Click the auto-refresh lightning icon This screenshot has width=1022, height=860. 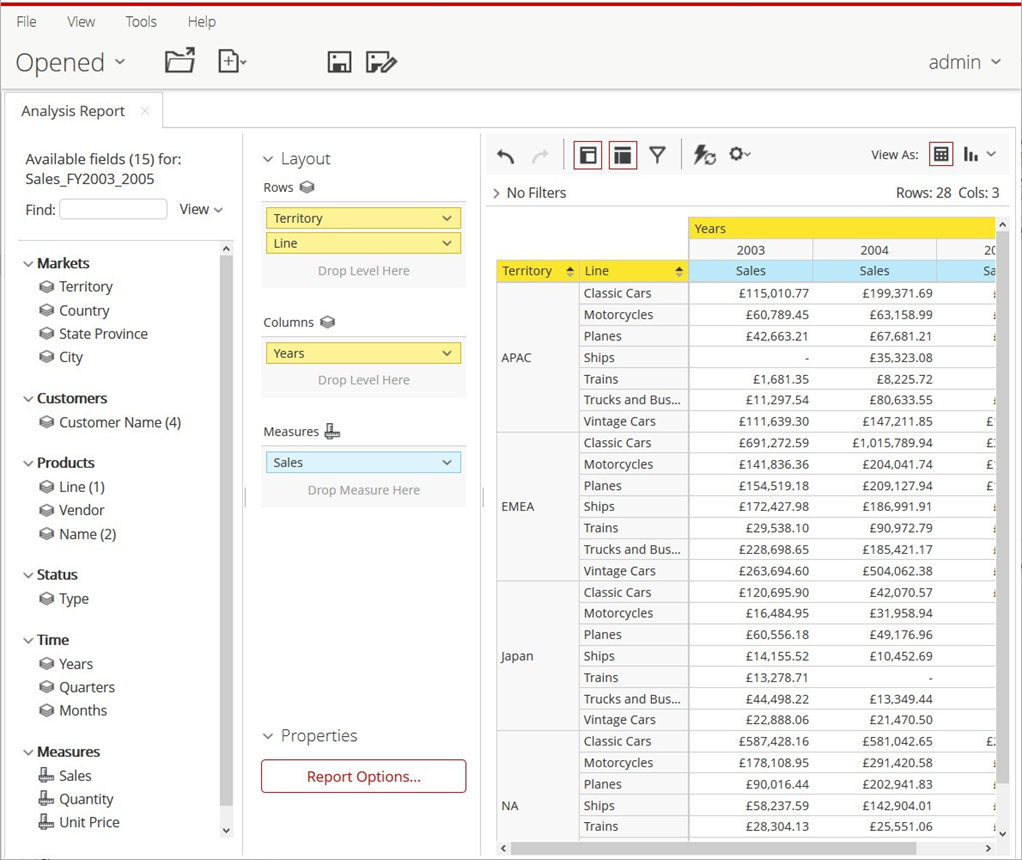point(704,155)
